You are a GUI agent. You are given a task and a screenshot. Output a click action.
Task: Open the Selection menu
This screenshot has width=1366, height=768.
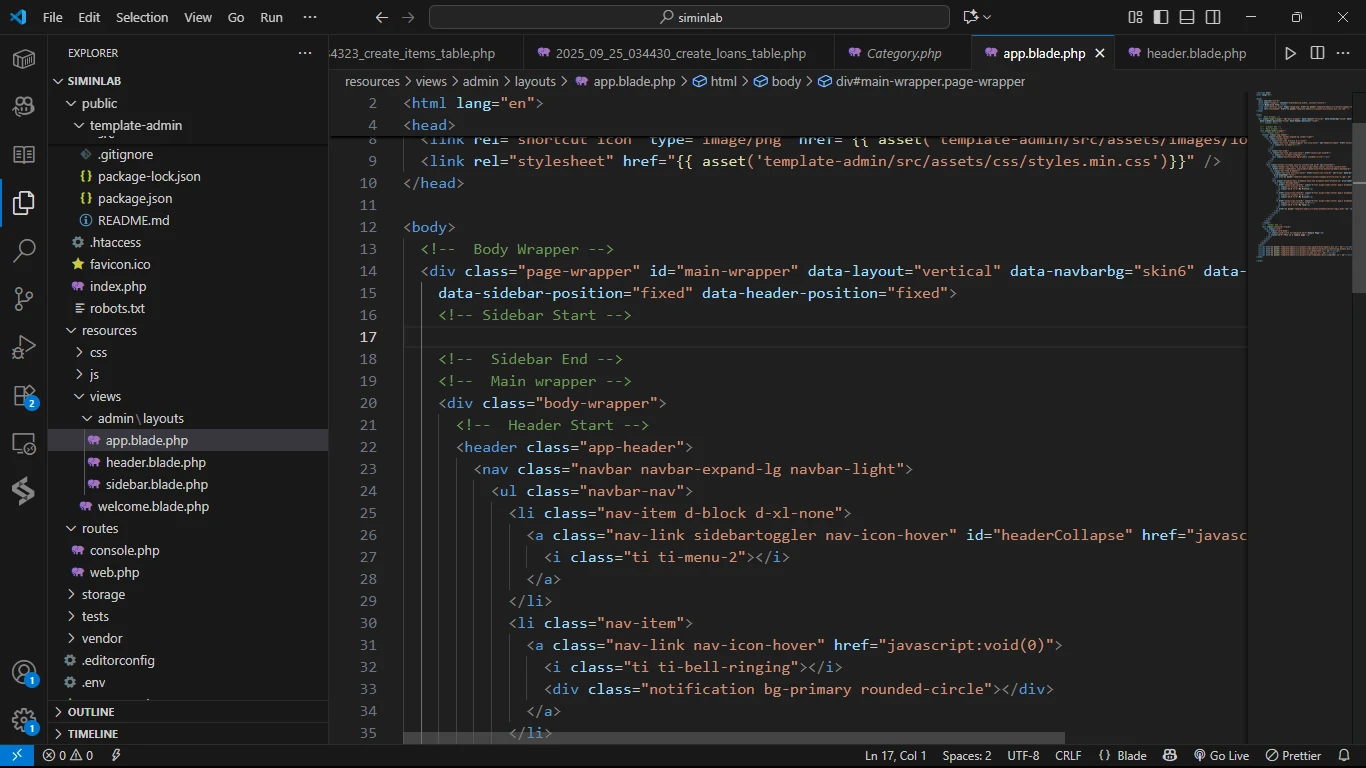coord(142,17)
